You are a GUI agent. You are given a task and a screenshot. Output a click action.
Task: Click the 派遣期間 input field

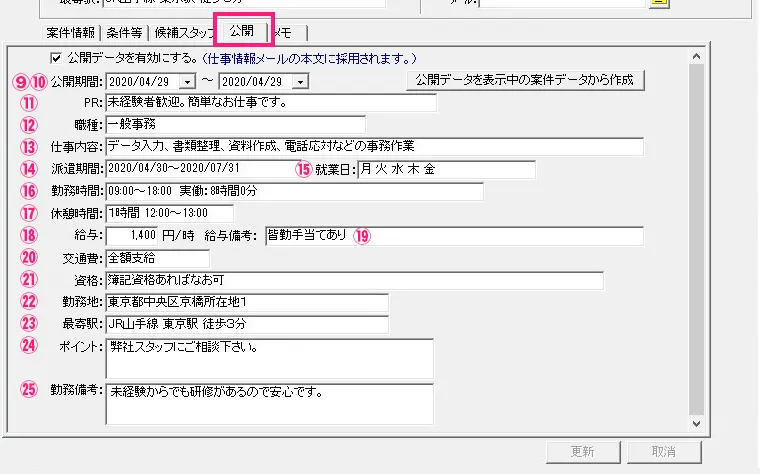202,168
